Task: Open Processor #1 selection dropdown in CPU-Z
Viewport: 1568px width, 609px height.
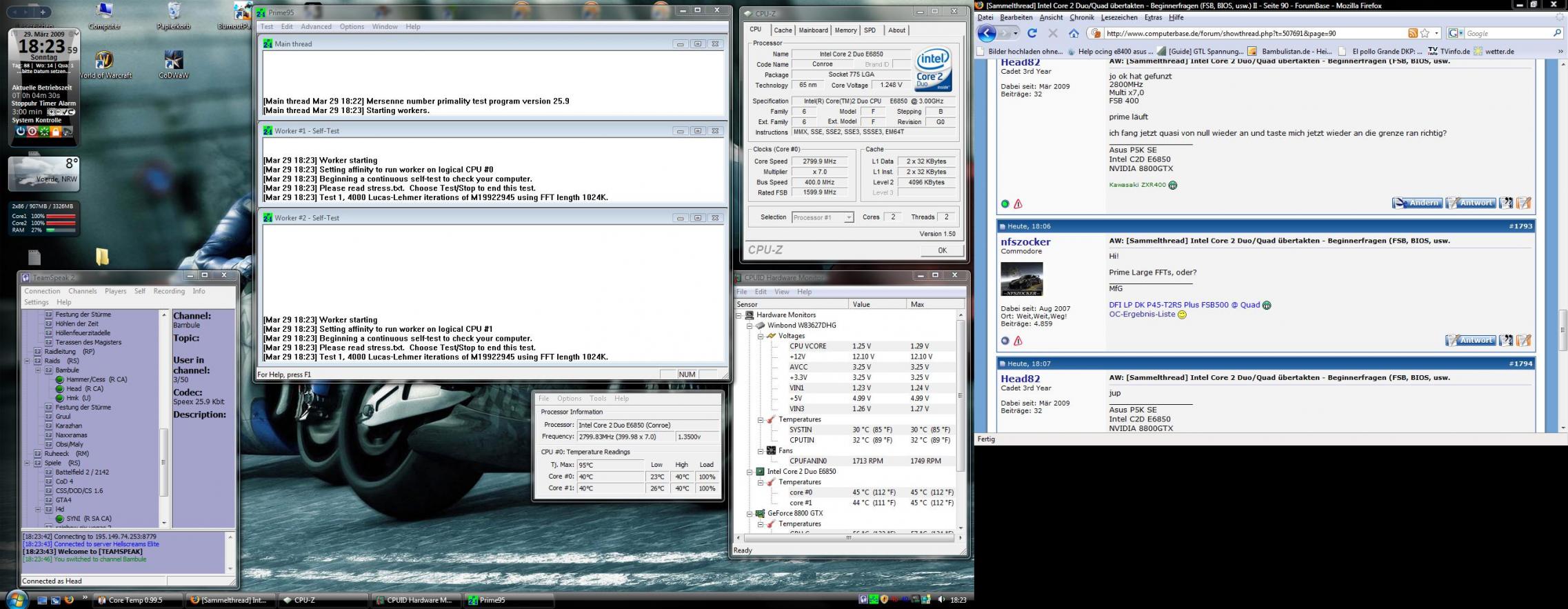Action: (x=848, y=217)
